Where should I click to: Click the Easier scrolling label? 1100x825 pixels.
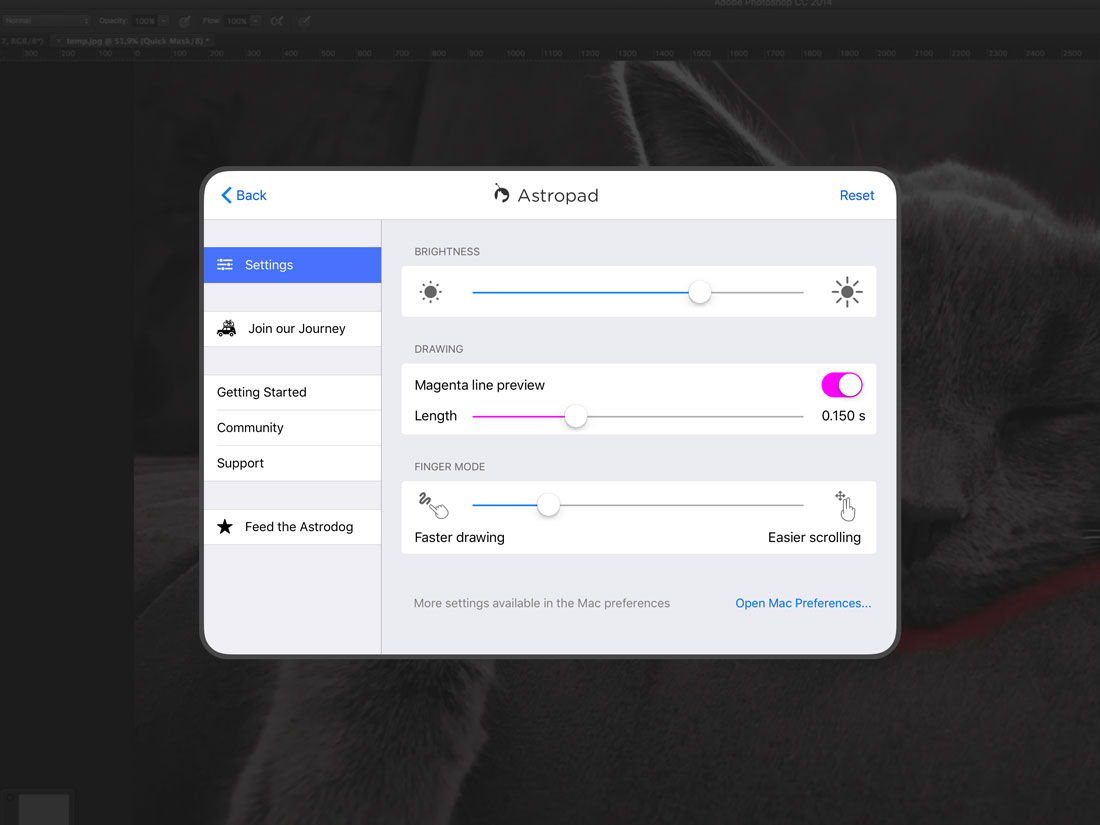814,537
